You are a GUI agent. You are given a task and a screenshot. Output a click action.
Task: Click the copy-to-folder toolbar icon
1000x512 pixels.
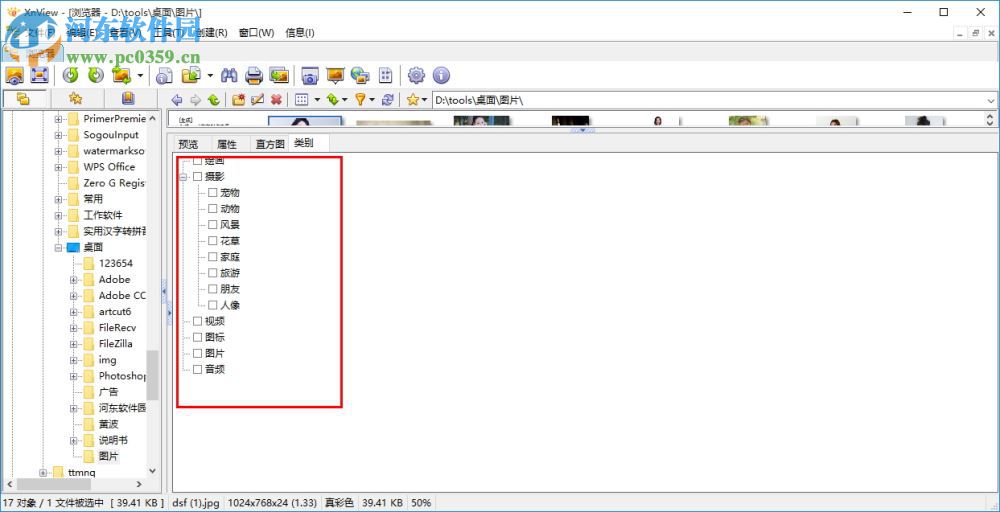[x=191, y=75]
